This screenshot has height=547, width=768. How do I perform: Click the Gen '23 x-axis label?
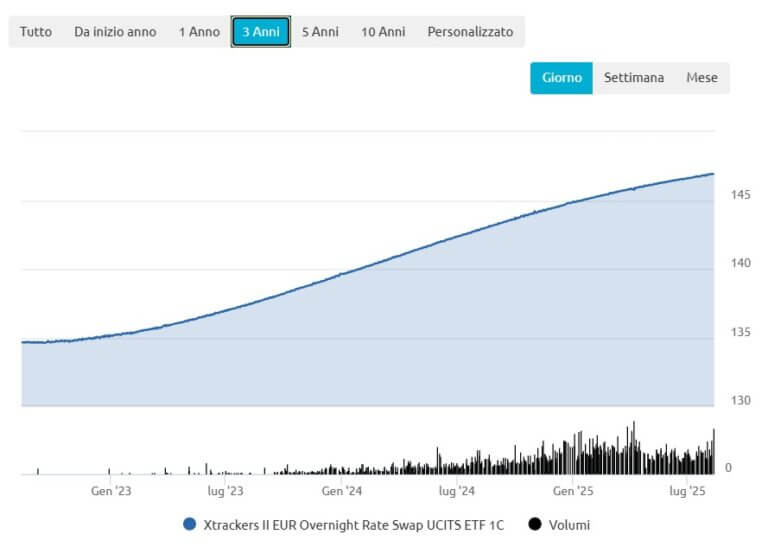pyautogui.click(x=111, y=491)
